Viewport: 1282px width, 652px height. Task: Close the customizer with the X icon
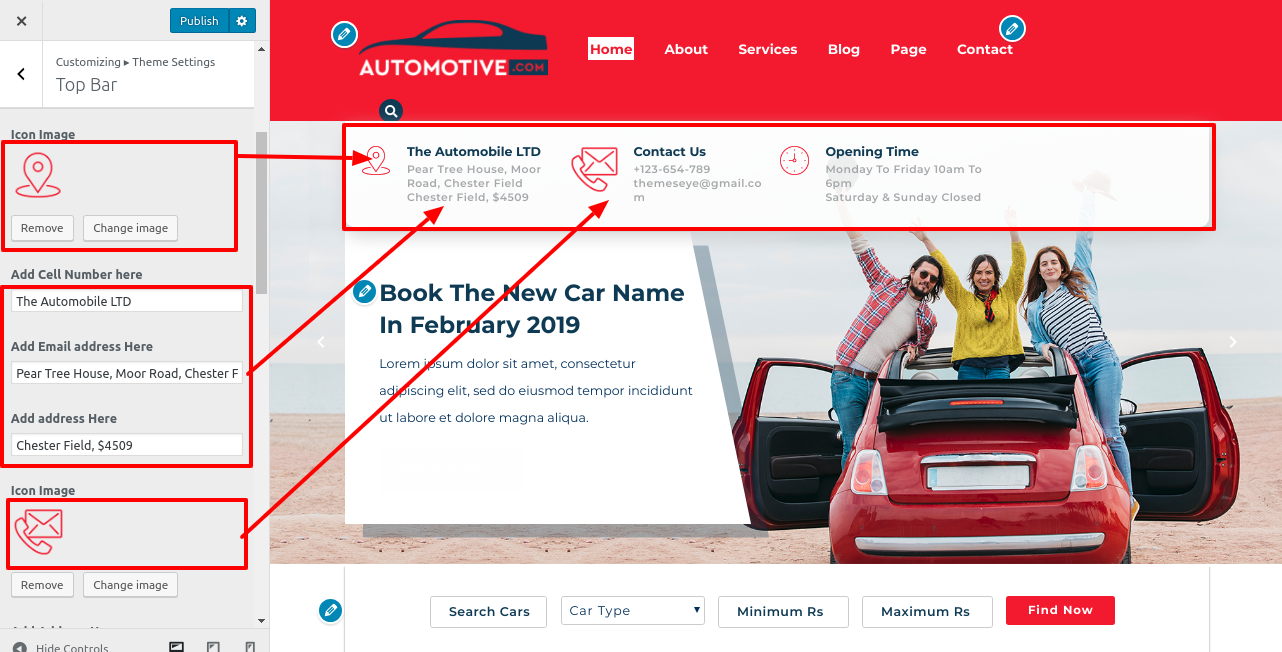[21, 20]
